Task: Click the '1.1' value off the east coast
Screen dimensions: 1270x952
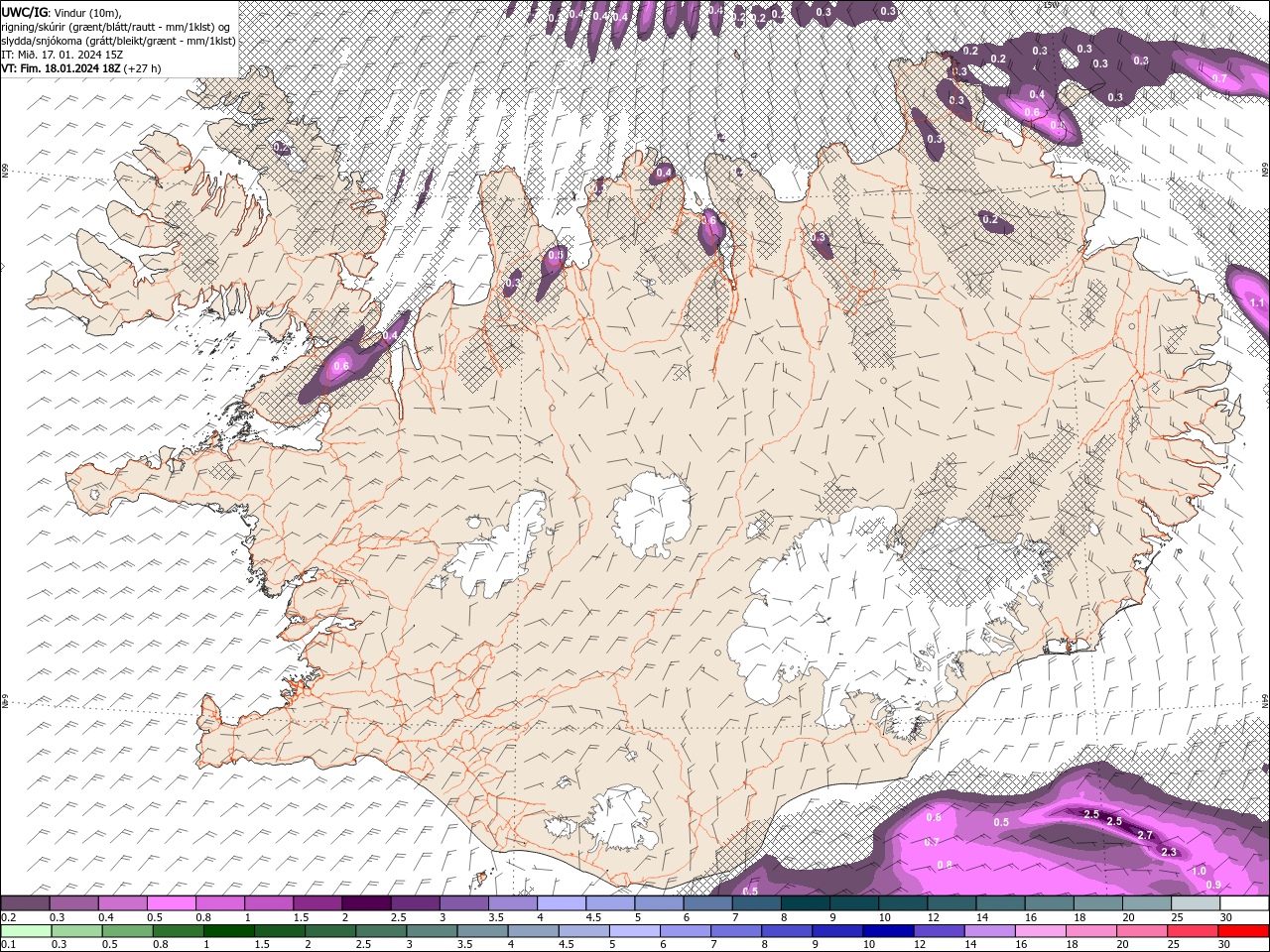Action: (1257, 302)
